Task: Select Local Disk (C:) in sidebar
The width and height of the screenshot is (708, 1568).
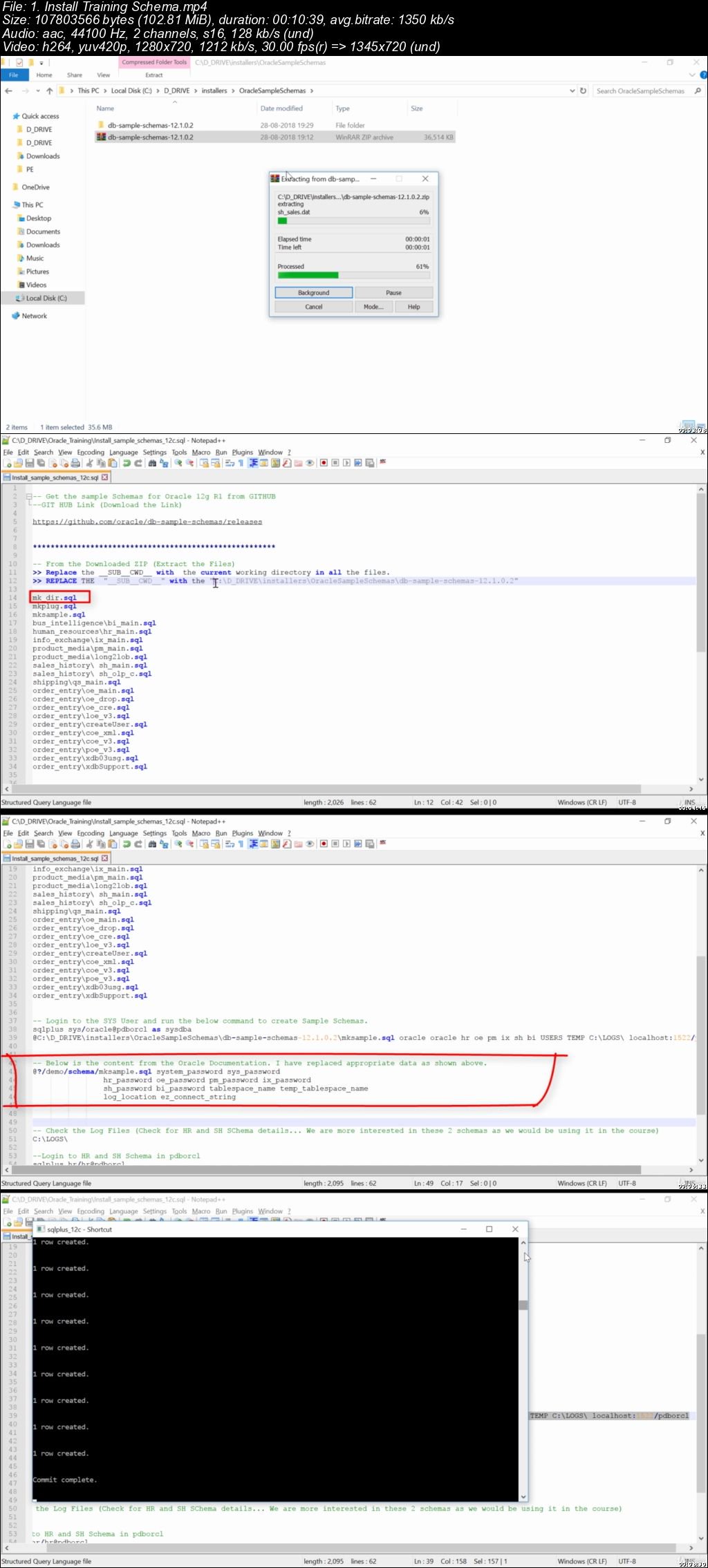Action: (x=43, y=299)
